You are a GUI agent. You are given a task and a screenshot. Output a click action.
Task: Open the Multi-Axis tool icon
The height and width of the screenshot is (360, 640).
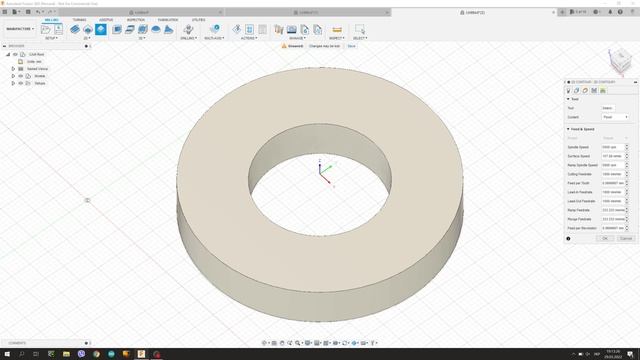click(x=215, y=29)
